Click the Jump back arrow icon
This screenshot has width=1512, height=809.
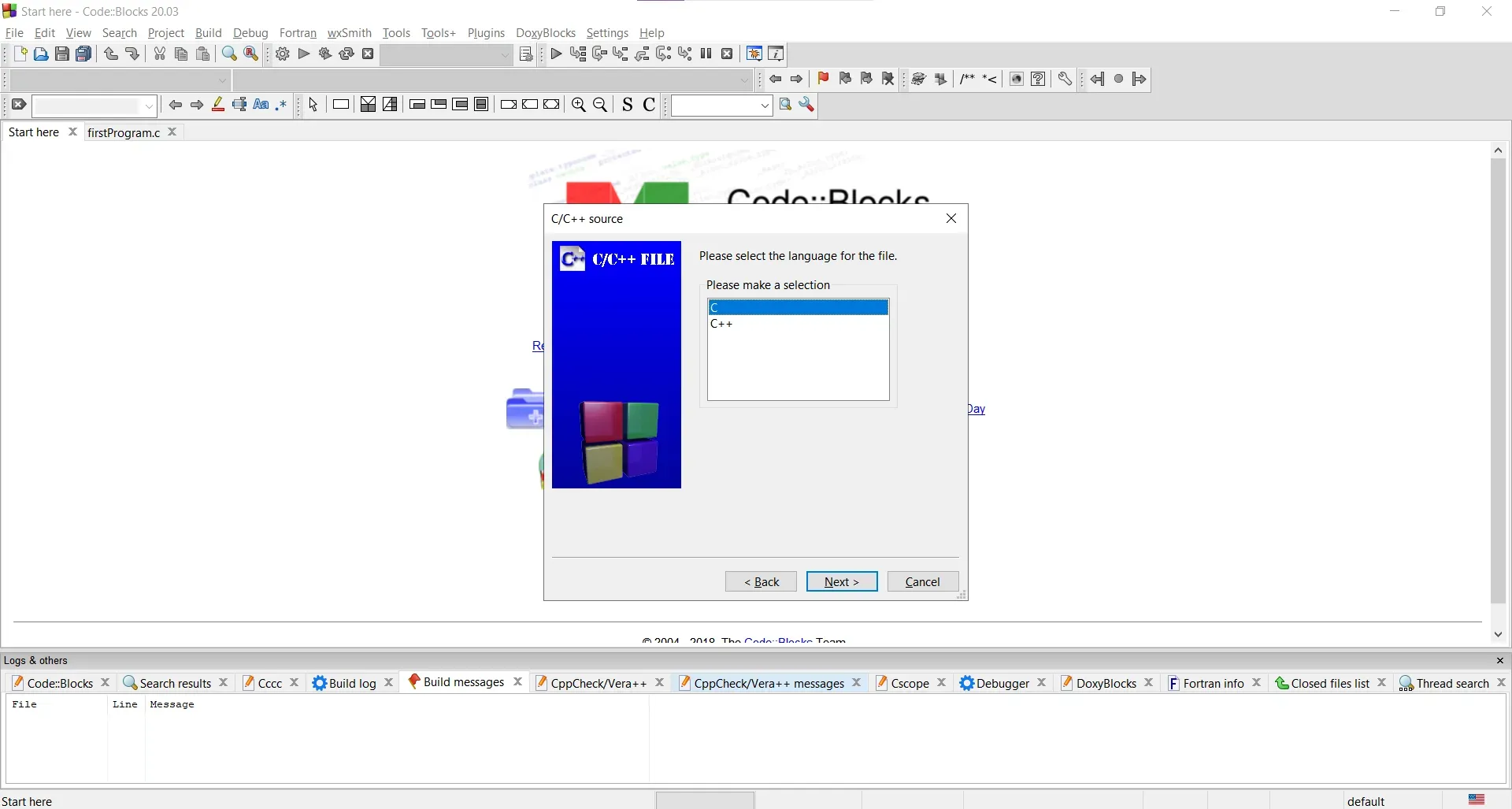point(1098,79)
